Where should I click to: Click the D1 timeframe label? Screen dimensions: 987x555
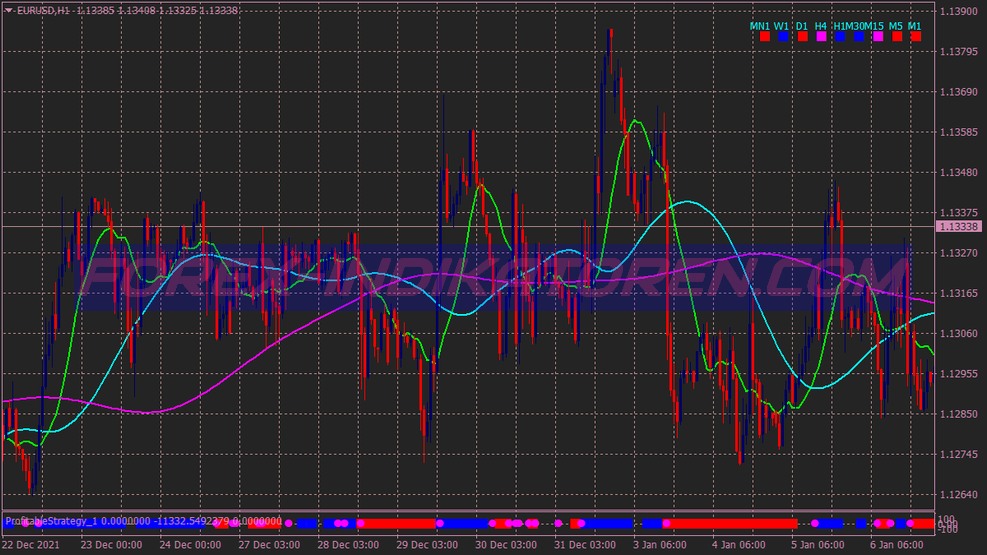pyautogui.click(x=801, y=26)
